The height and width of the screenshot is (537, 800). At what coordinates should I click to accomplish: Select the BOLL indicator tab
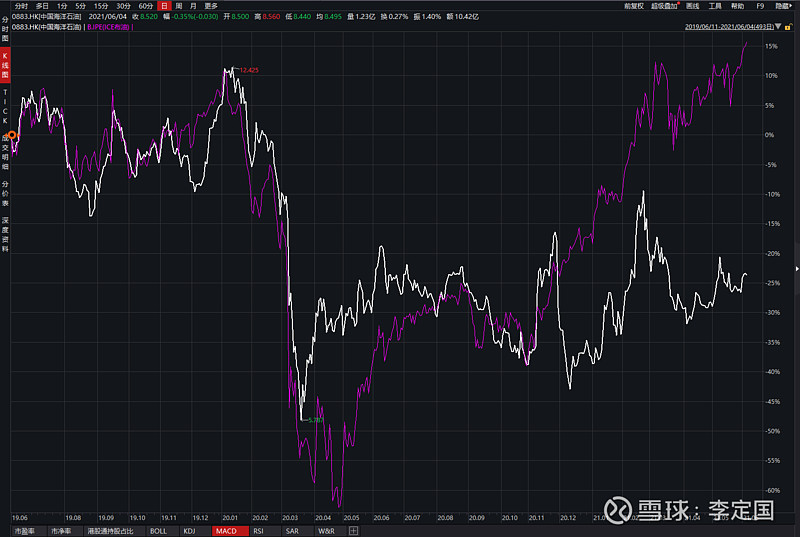click(x=158, y=531)
